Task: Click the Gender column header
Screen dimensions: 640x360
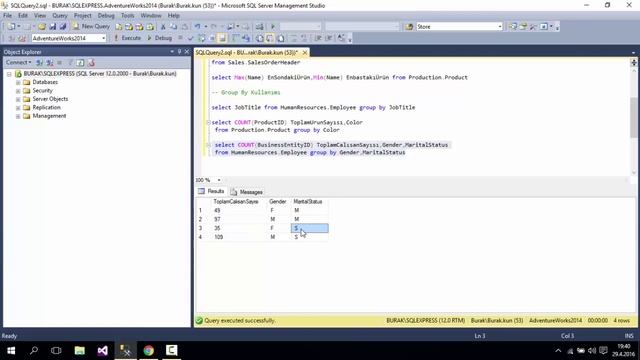Action: click(x=278, y=202)
